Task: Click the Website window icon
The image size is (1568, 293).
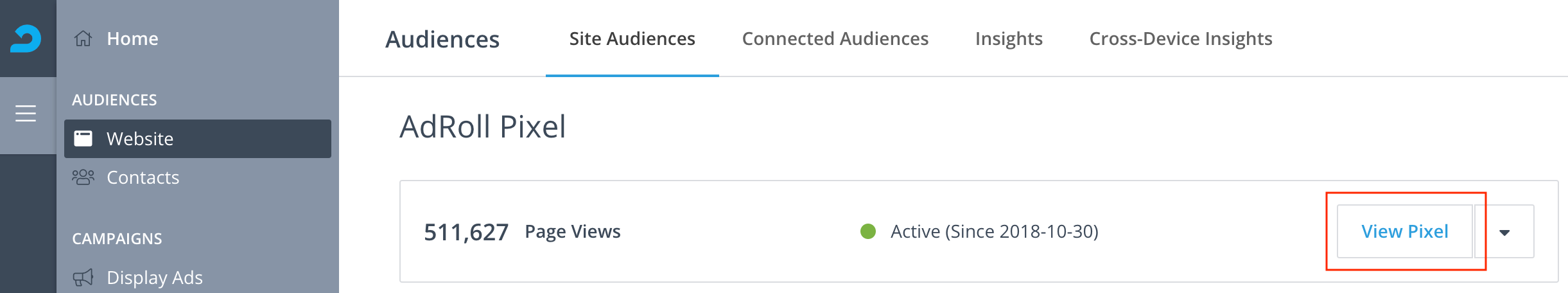Action: pyautogui.click(x=83, y=138)
